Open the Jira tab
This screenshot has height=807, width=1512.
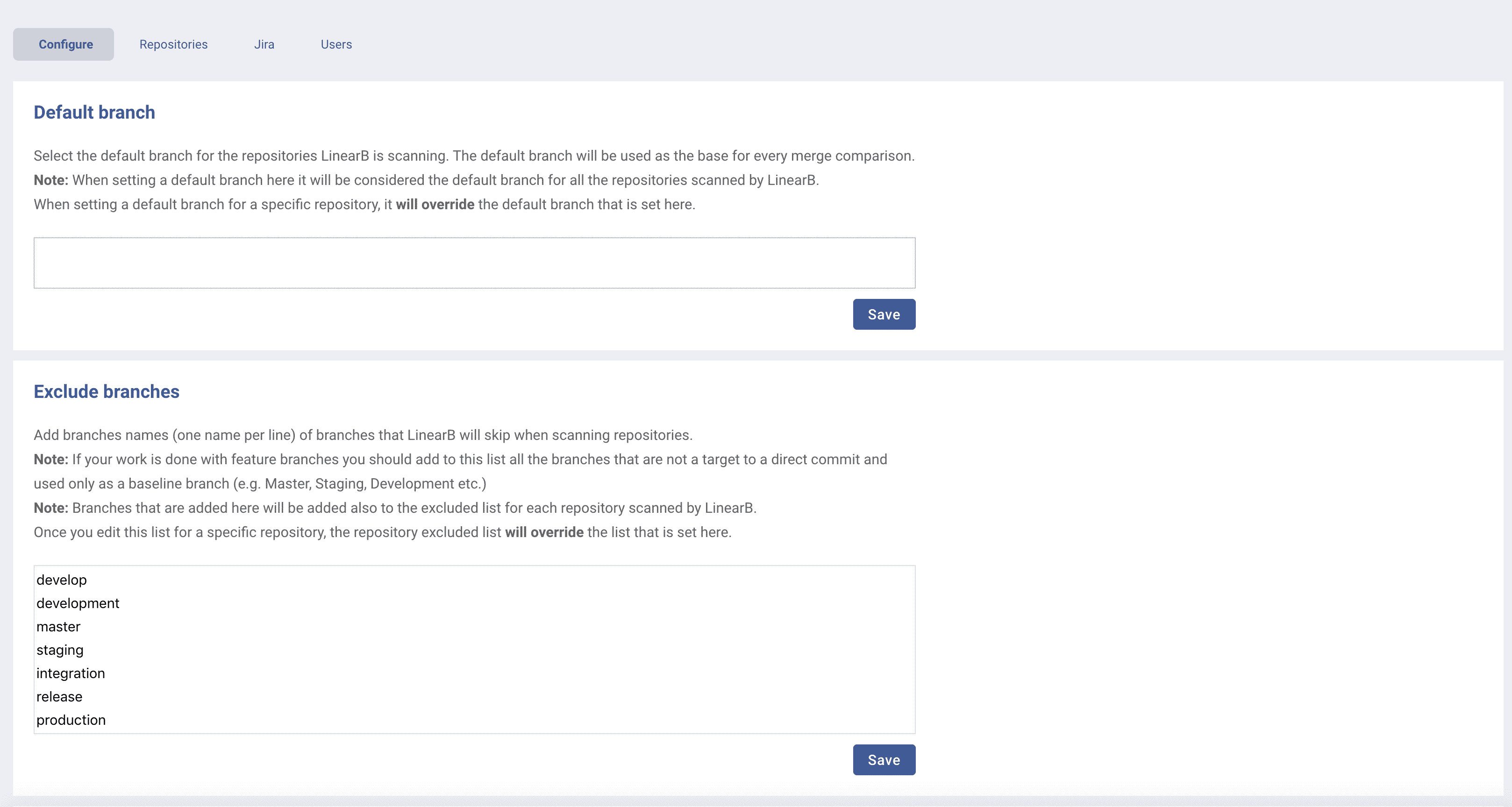click(264, 44)
